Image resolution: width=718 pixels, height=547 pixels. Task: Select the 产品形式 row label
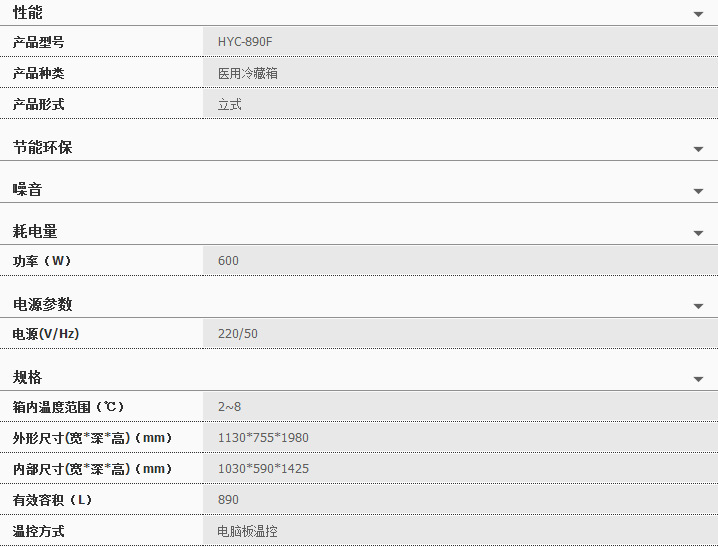38,104
